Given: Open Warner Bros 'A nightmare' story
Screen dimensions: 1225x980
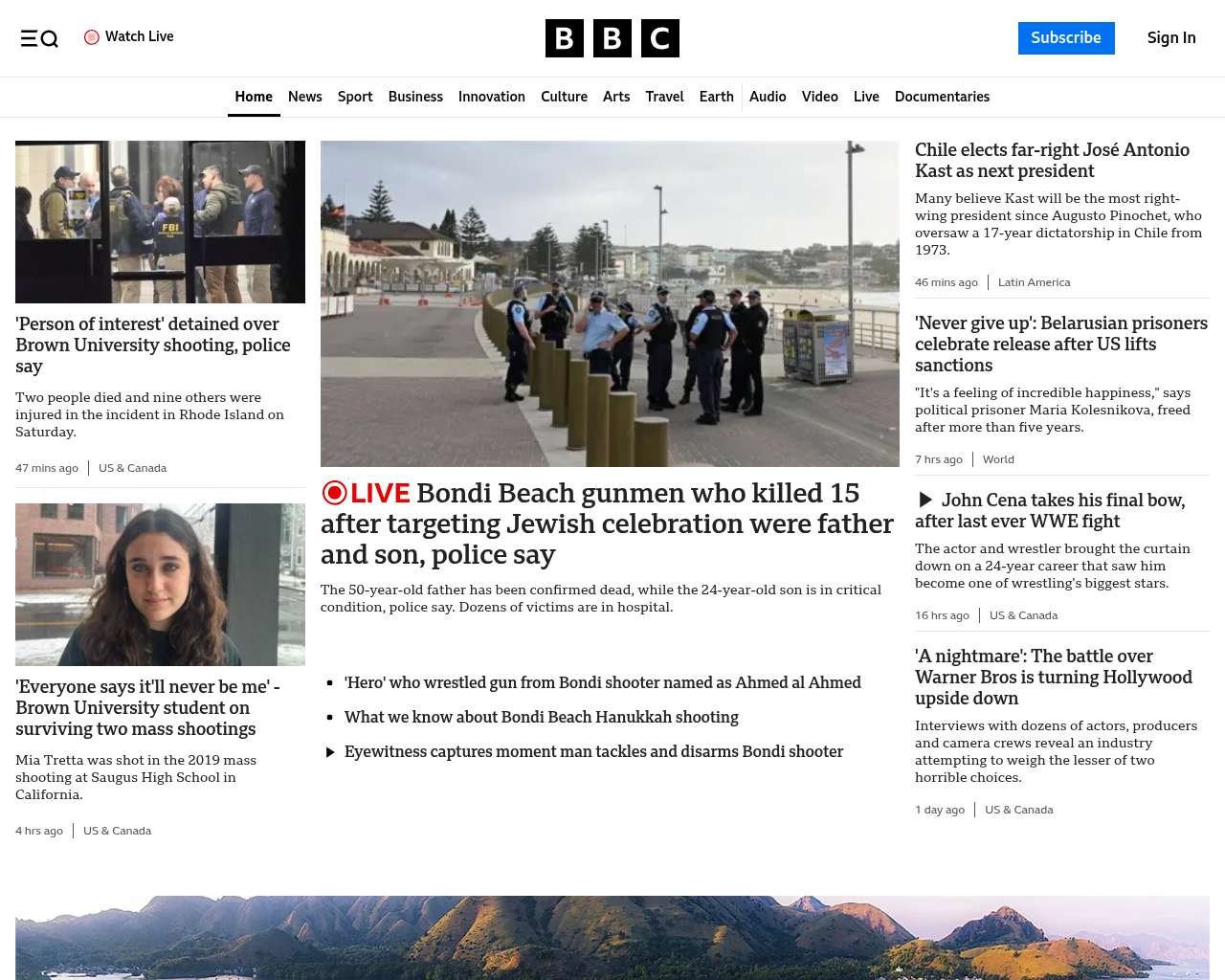Looking at the screenshot, I should click(x=1054, y=677).
